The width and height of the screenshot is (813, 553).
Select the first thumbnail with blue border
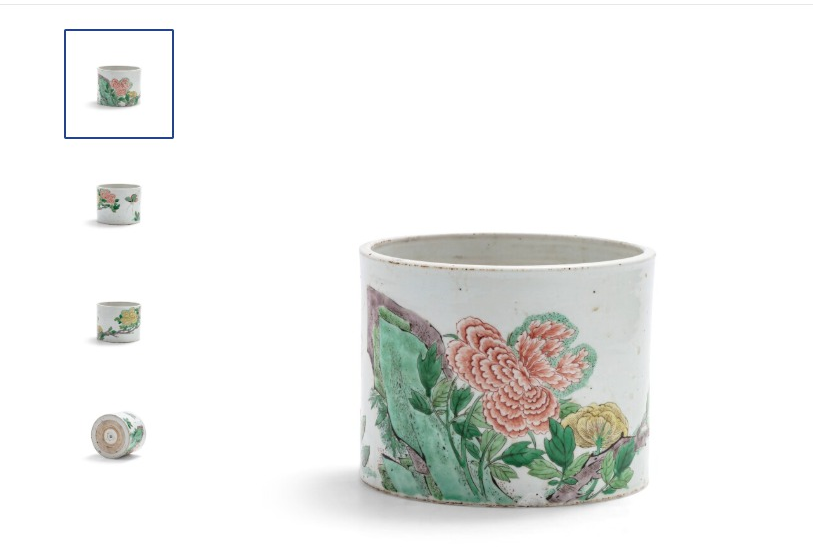119,84
